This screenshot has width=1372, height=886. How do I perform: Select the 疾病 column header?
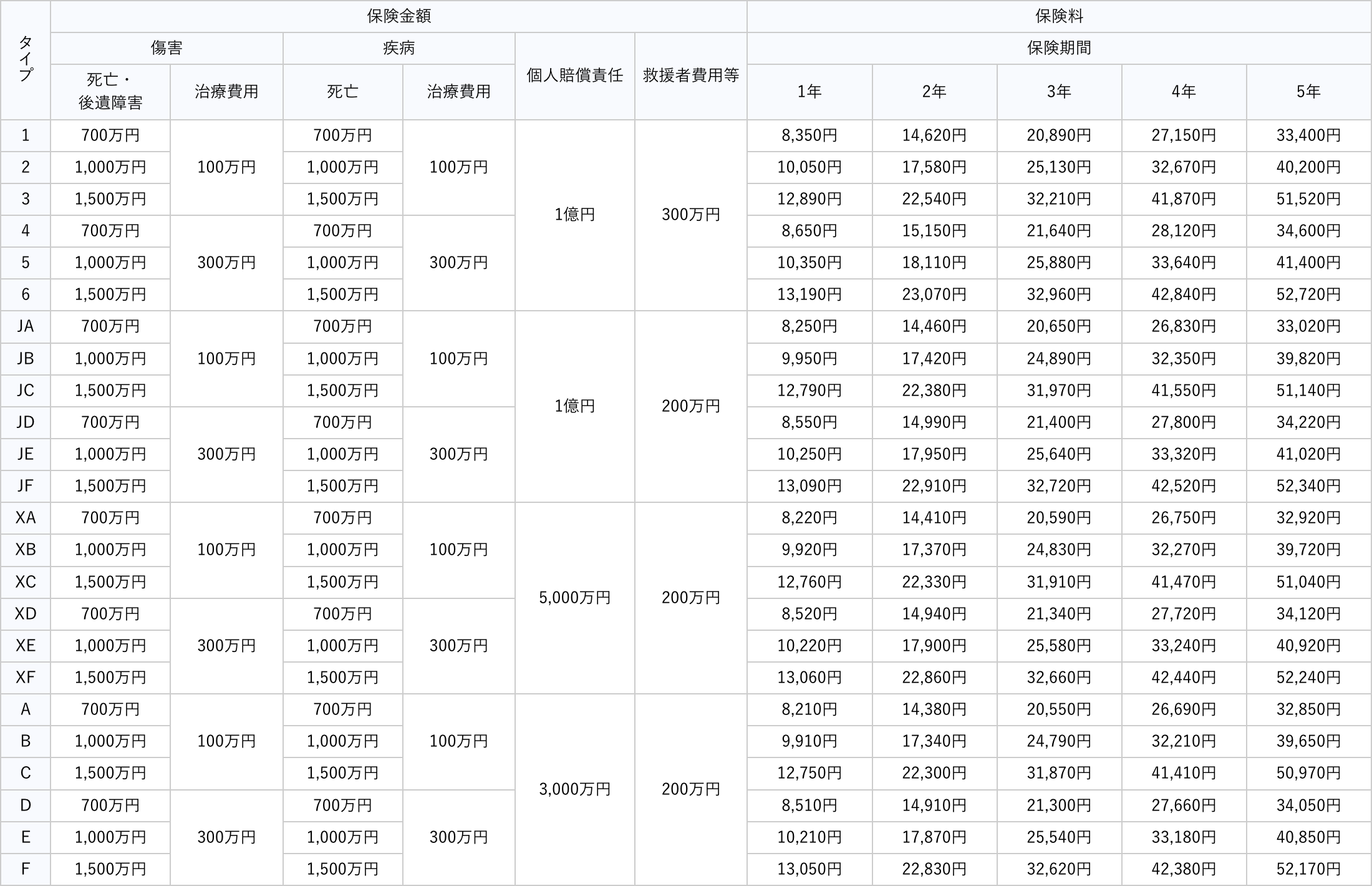pos(399,48)
